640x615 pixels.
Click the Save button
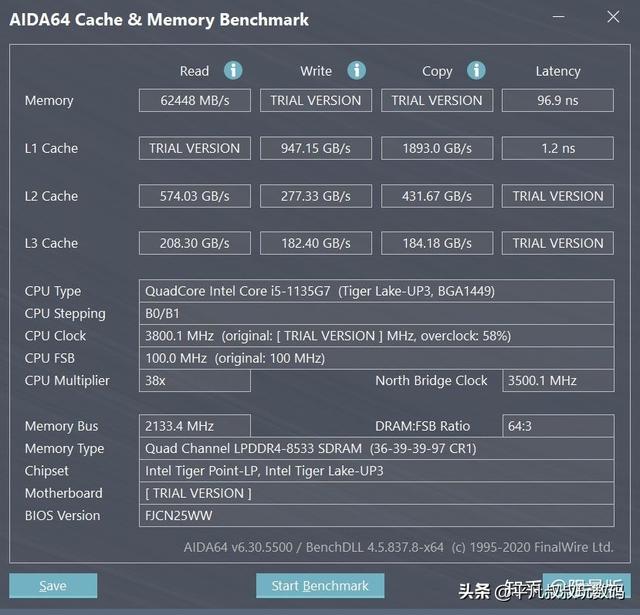click(53, 586)
